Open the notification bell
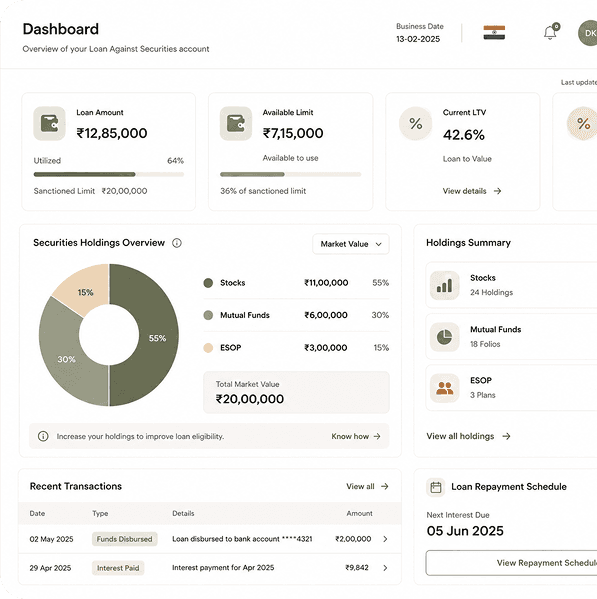This screenshot has height=599, width=597. pos(550,32)
